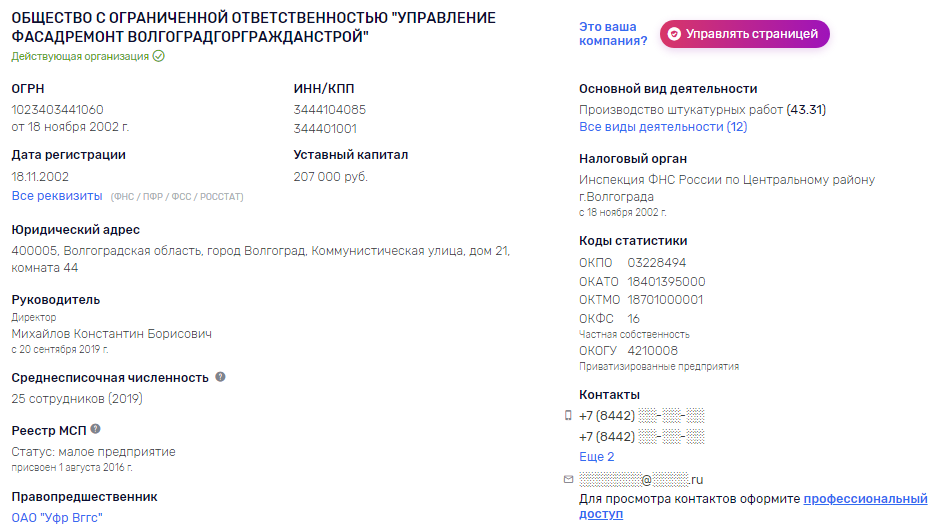Click help icon beside Среднесписочная численность

[220, 377]
